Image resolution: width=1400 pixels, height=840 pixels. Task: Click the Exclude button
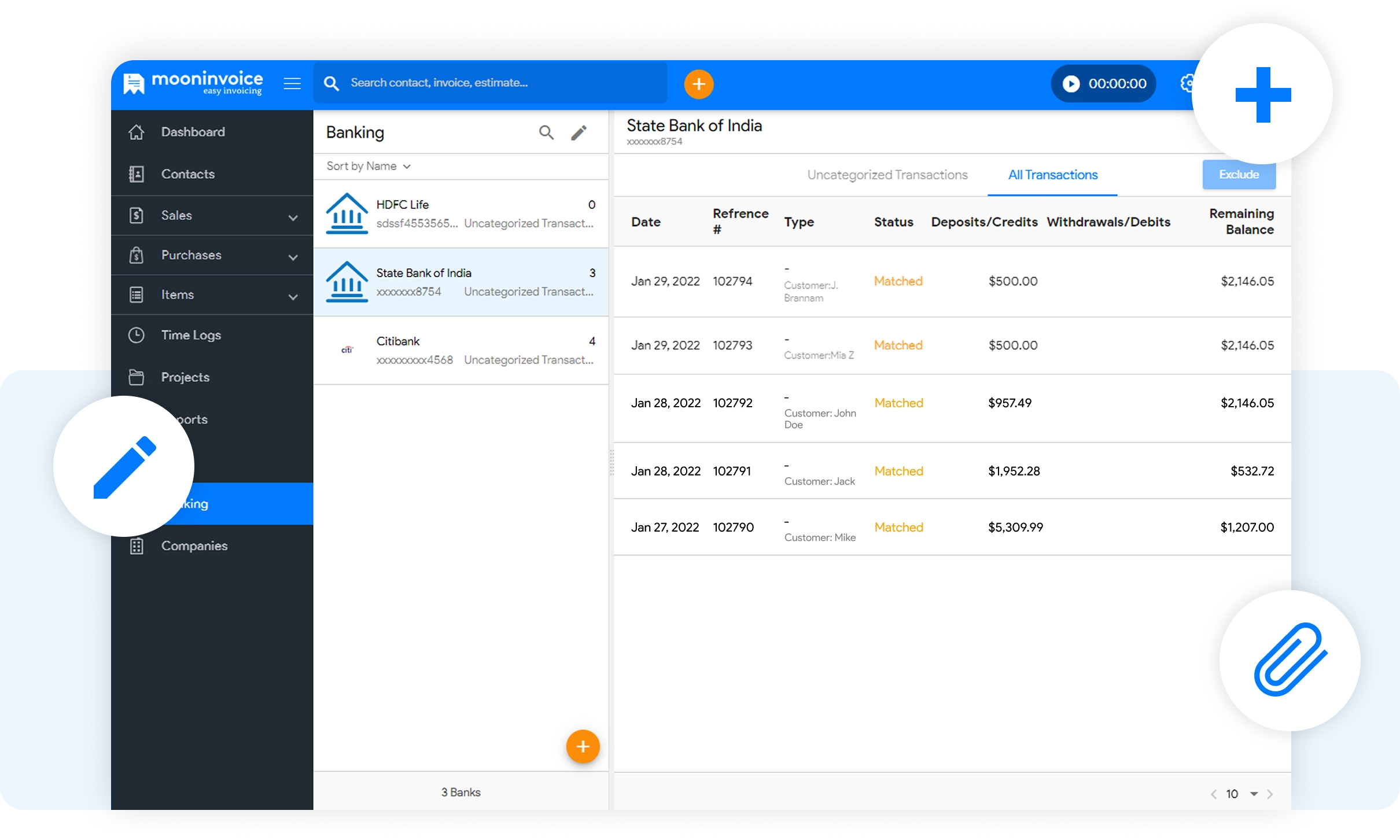pos(1239,175)
